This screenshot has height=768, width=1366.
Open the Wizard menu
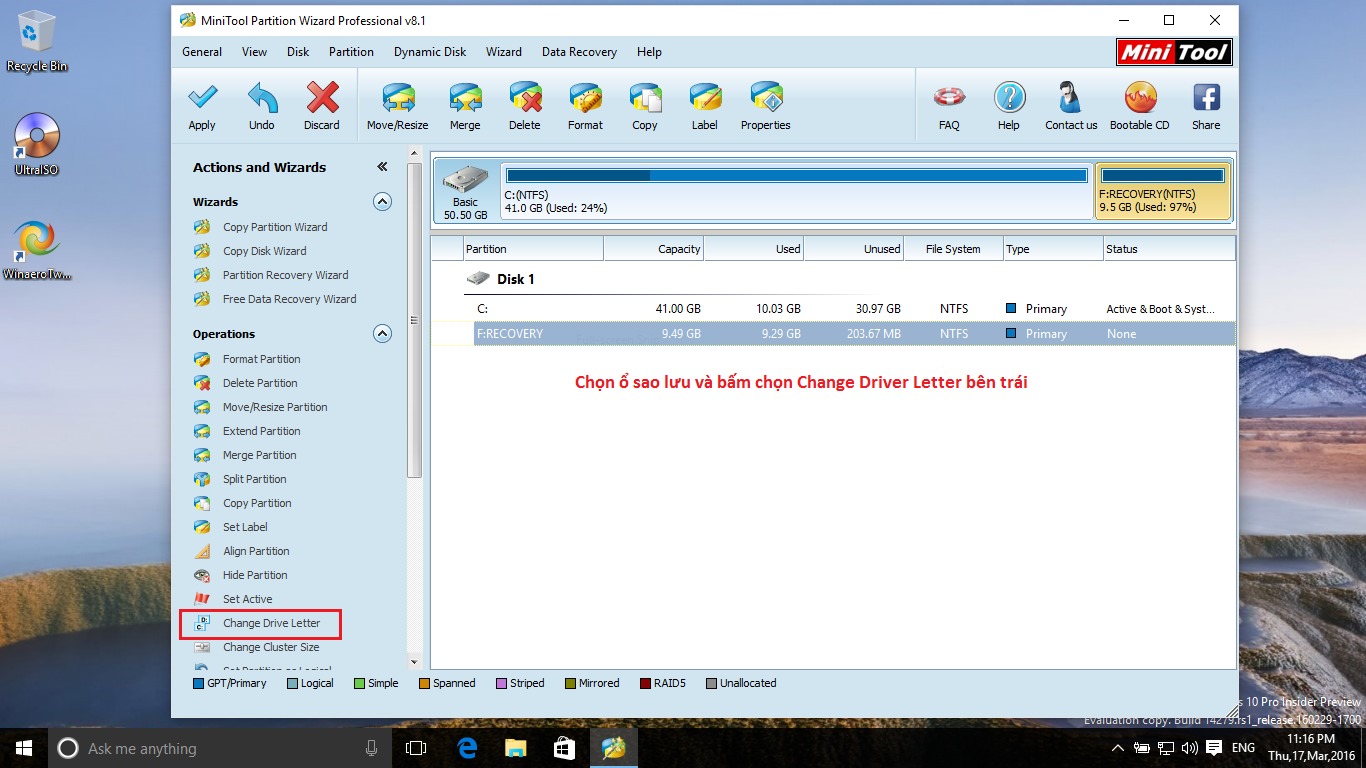coord(504,52)
